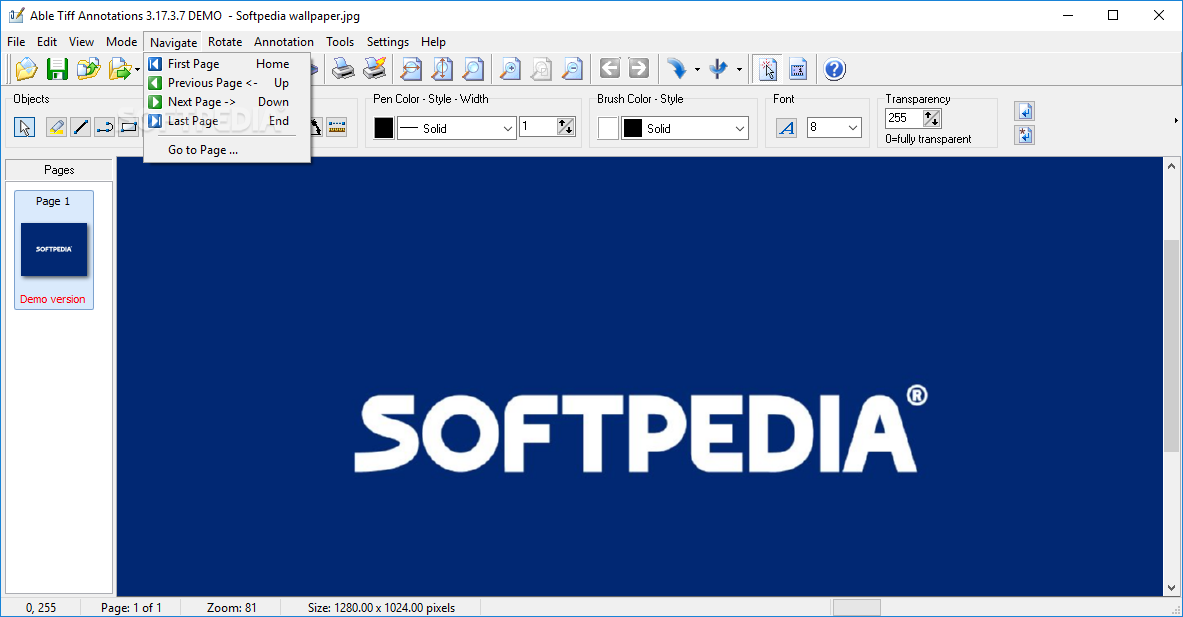Adjust the Transparency value stepper
Image resolution: width=1183 pixels, height=617 pixels.
pos(932,118)
